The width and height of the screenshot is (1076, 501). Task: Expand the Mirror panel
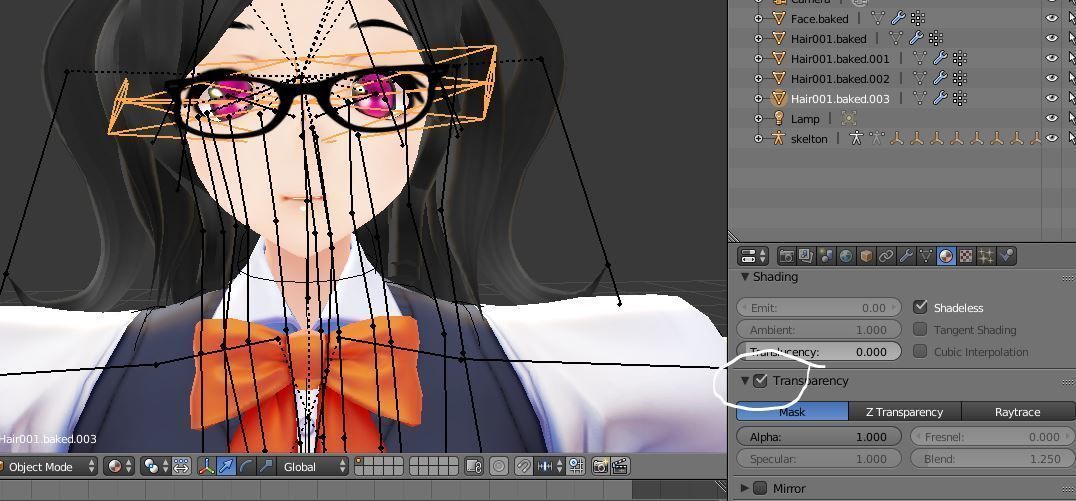click(x=745, y=488)
